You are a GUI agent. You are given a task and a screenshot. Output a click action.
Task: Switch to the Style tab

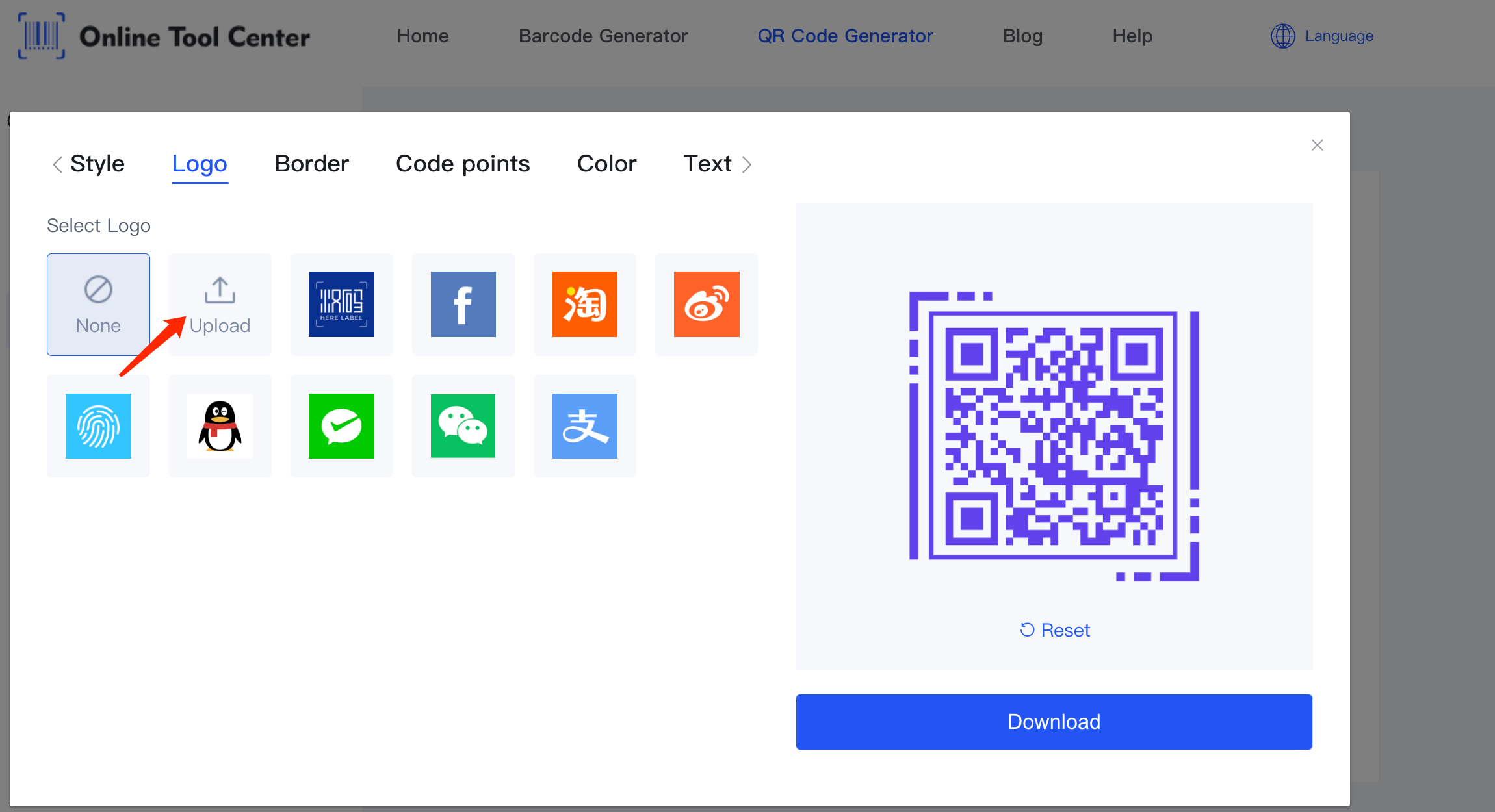click(97, 163)
